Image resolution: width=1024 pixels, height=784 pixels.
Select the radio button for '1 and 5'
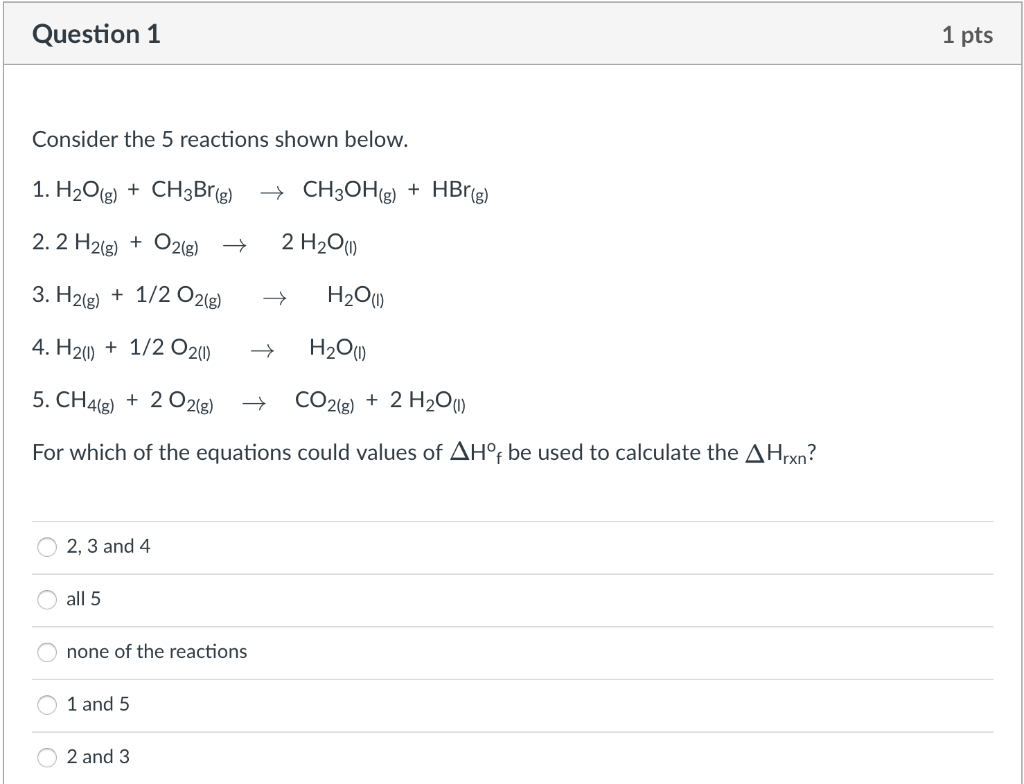pyautogui.click(x=46, y=704)
